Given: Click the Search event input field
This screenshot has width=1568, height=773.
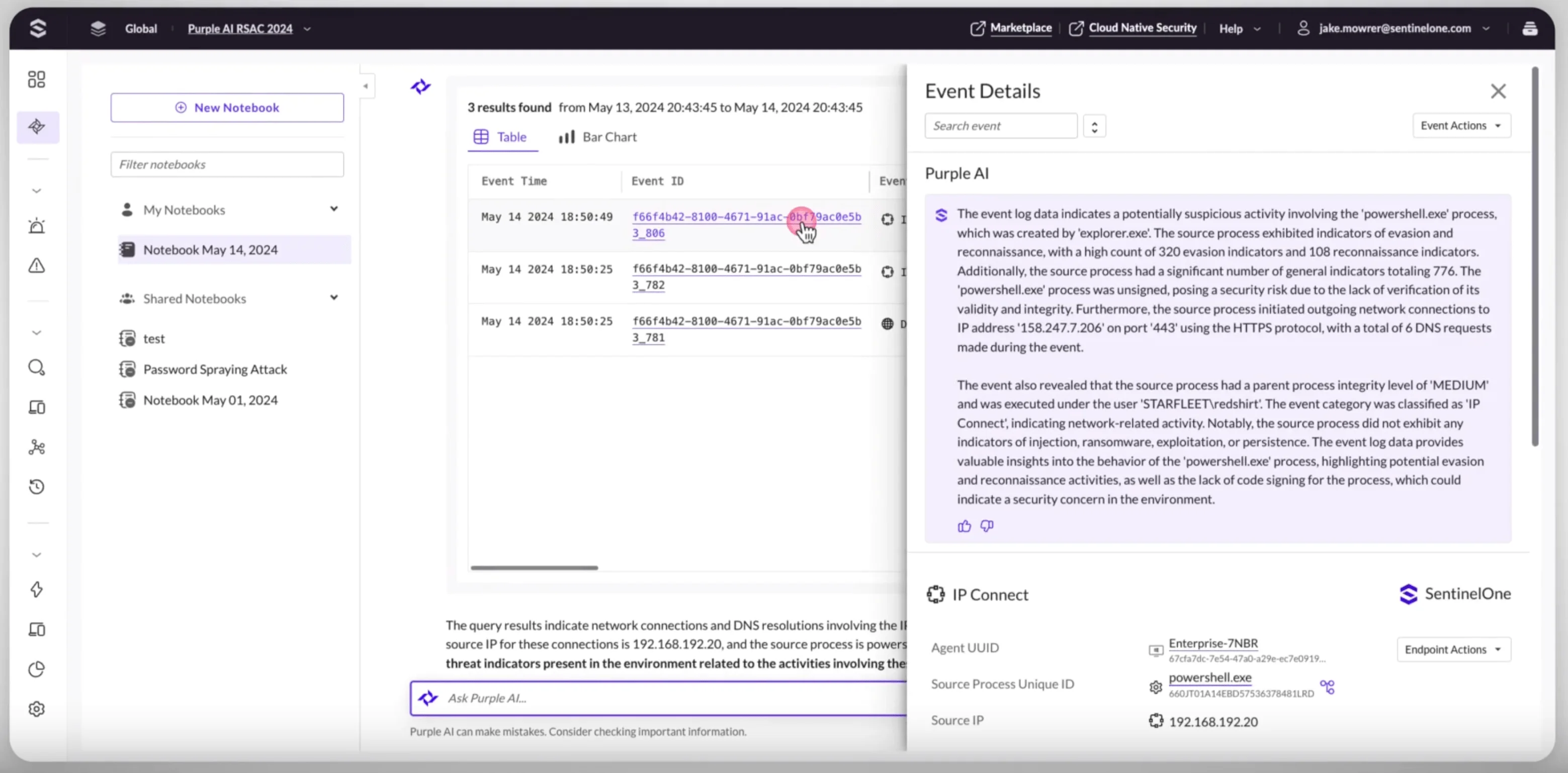Looking at the screenshot, I should 1001,126.
